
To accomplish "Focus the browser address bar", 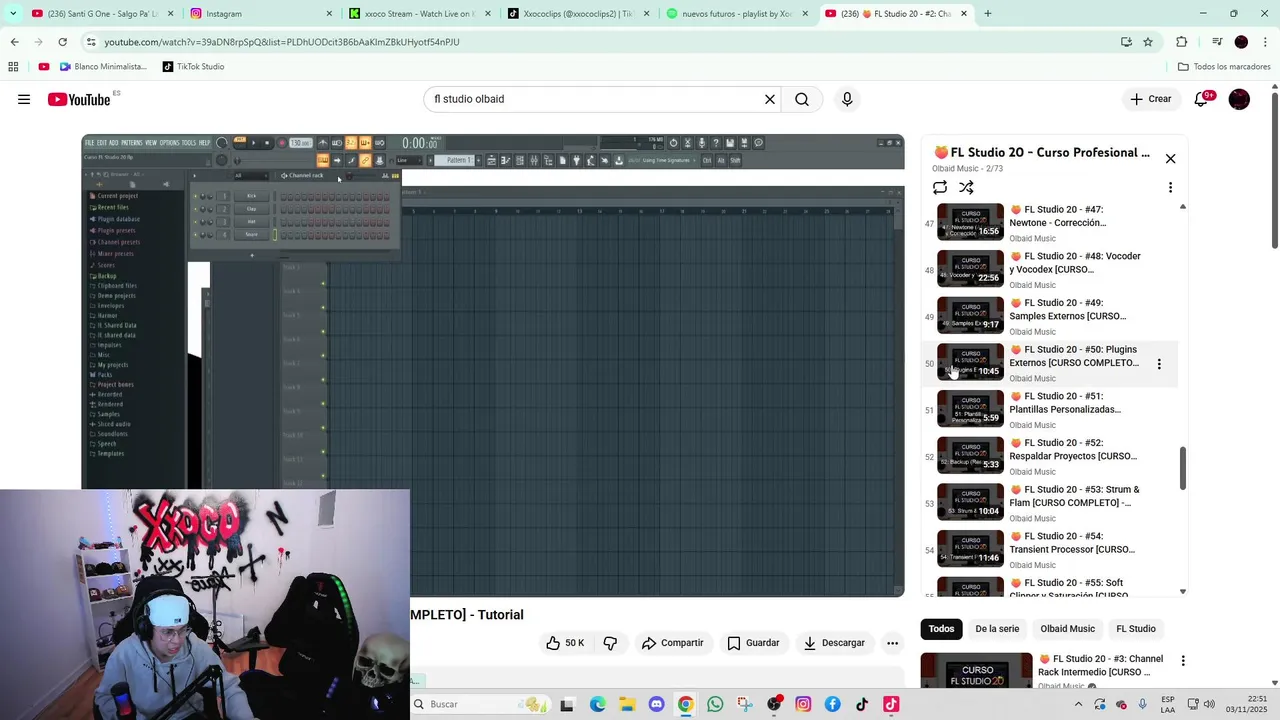I will 600,42.
